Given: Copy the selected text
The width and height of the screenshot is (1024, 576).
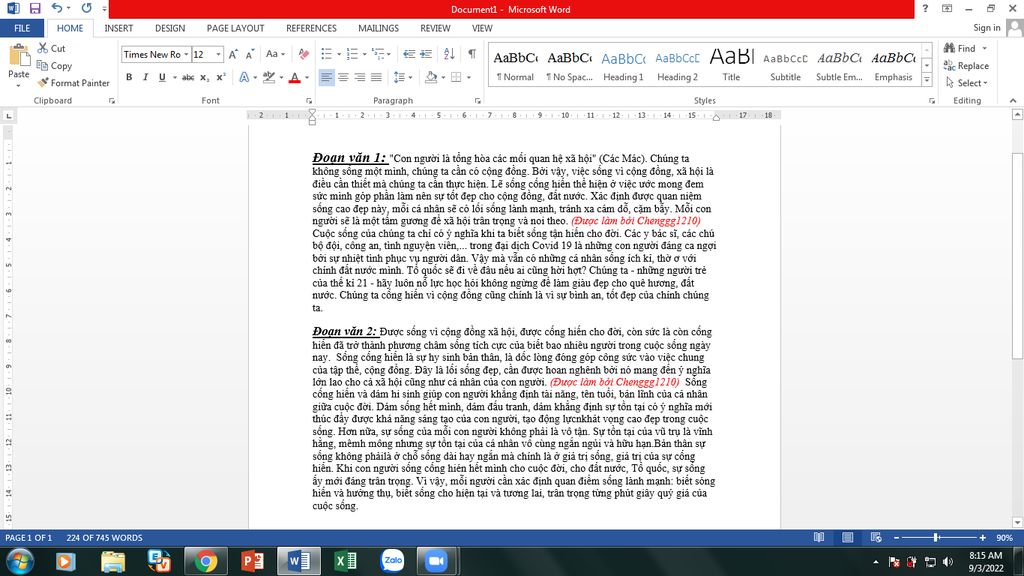Looking at the screenshot, I should [54, 66].
